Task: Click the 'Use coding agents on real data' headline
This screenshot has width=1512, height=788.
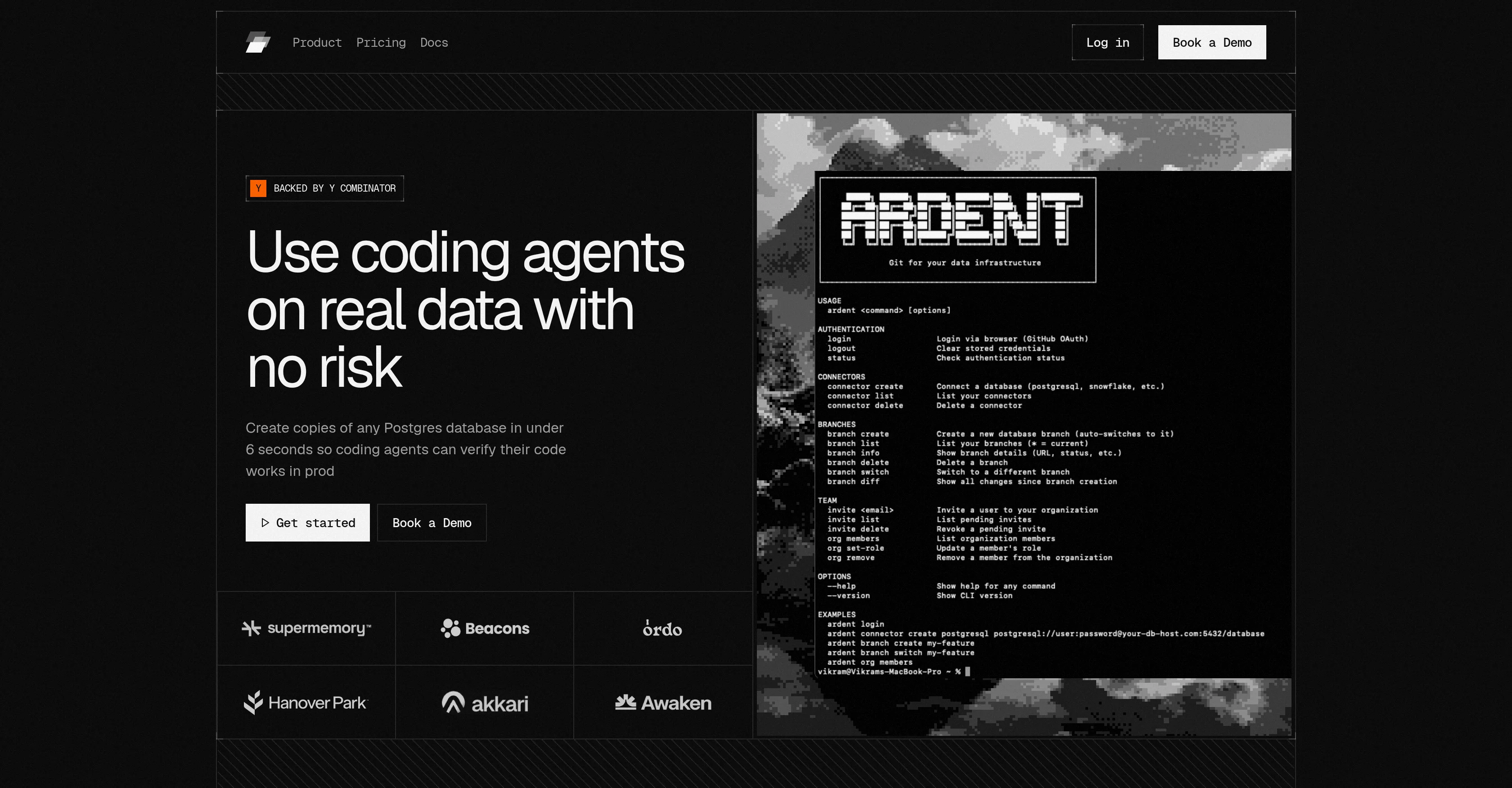Action: coord(465,309)
